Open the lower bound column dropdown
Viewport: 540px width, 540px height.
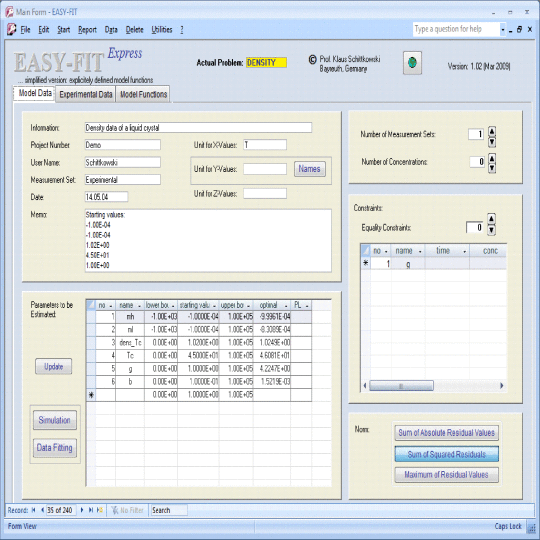173,306
